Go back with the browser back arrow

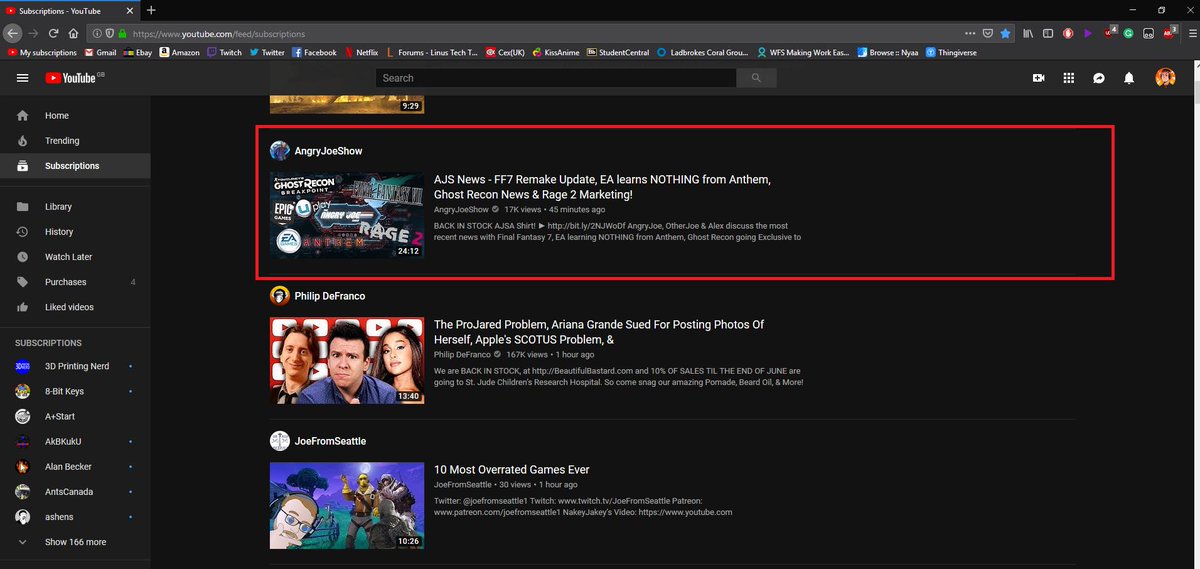pos(12,33)
